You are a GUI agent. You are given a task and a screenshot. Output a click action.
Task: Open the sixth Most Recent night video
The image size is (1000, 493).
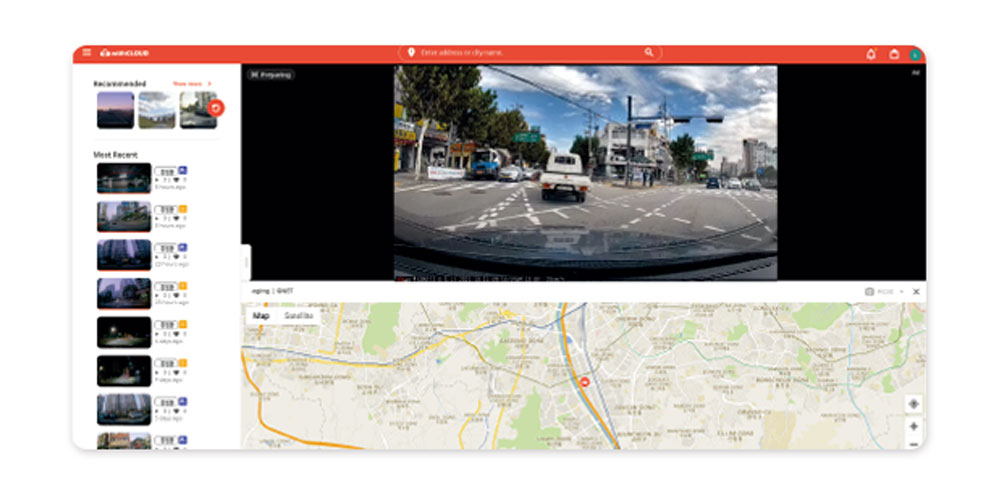[x=124, y=371]
